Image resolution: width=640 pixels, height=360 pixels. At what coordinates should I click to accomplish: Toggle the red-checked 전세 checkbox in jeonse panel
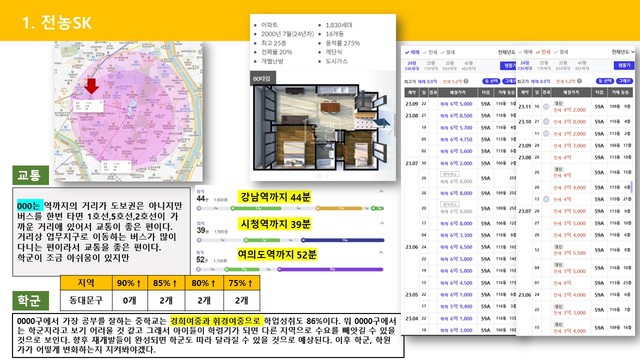pyautogui.click(x=543, y=52)
